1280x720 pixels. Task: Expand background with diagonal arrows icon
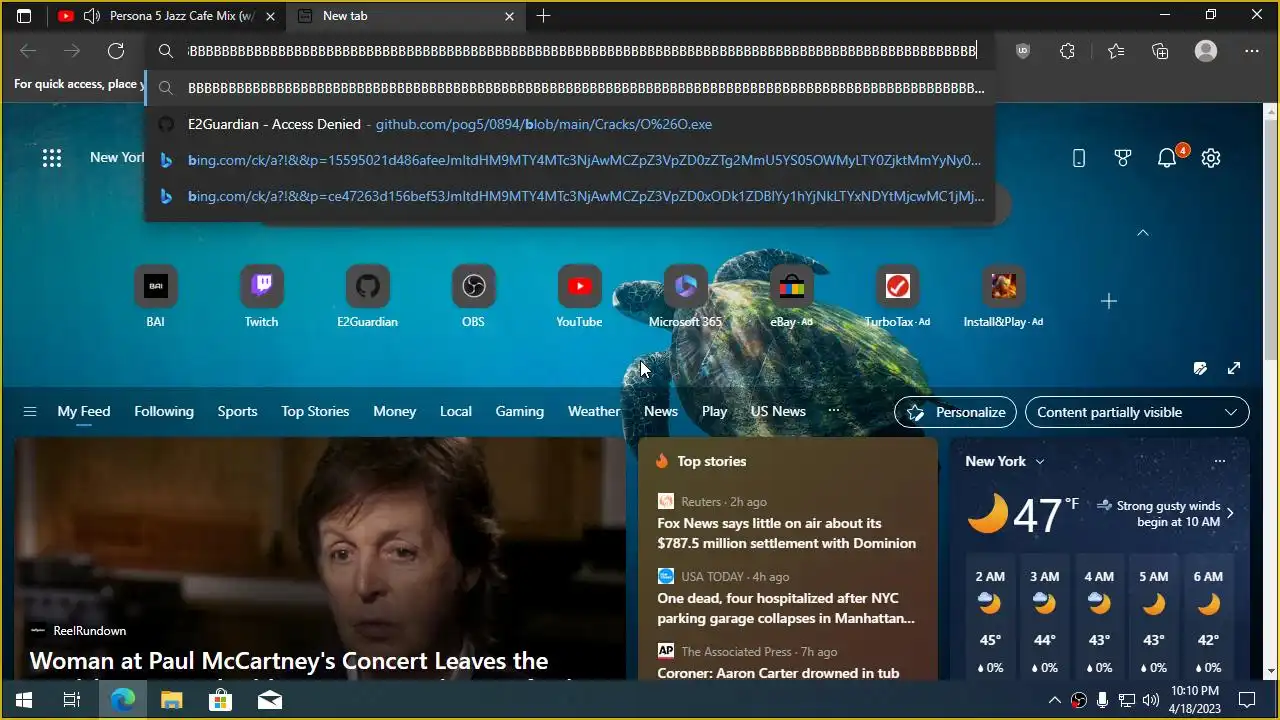1234,368
